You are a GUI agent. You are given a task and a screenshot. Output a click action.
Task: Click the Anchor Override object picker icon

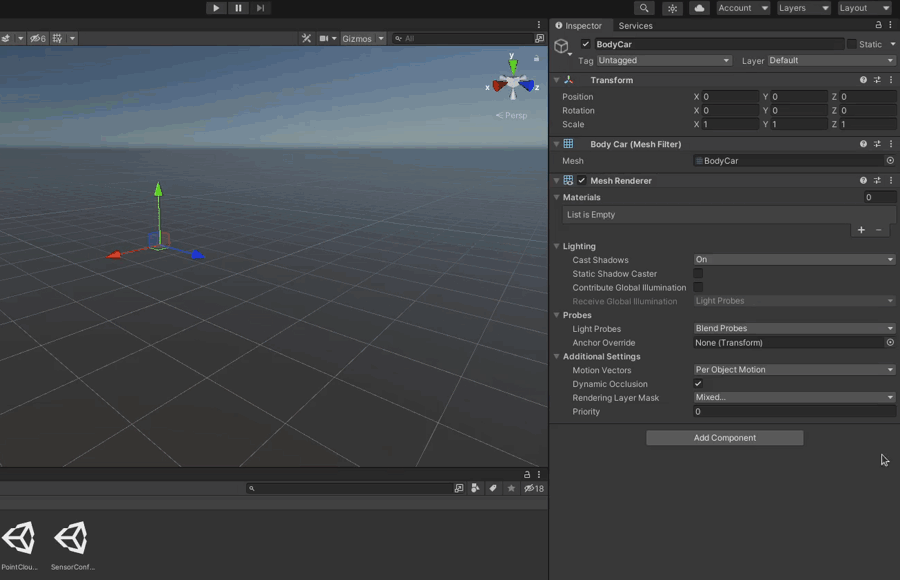point(889,342)
